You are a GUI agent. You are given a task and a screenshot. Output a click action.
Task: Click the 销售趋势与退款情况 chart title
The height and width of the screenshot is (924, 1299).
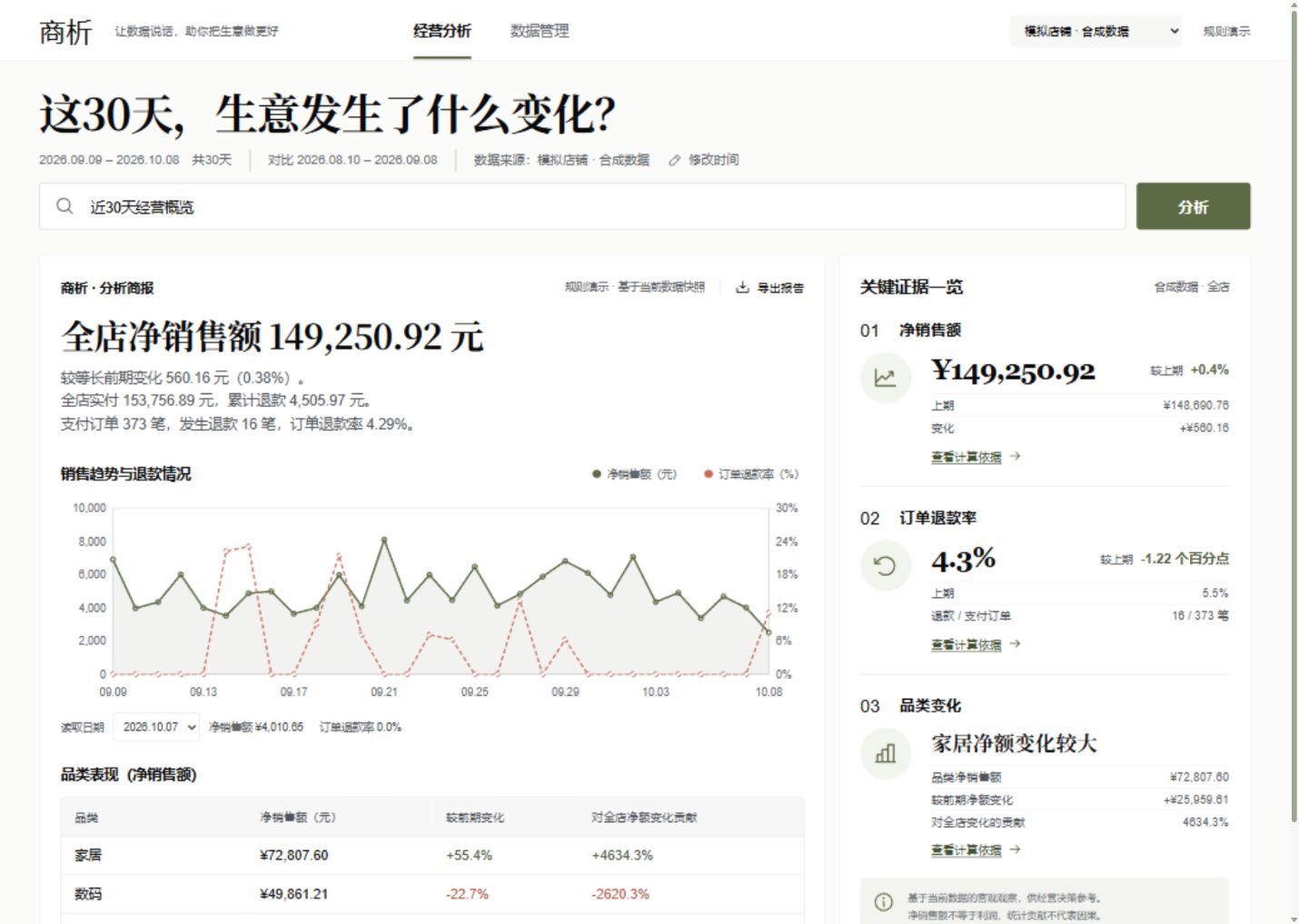[125, 474]
